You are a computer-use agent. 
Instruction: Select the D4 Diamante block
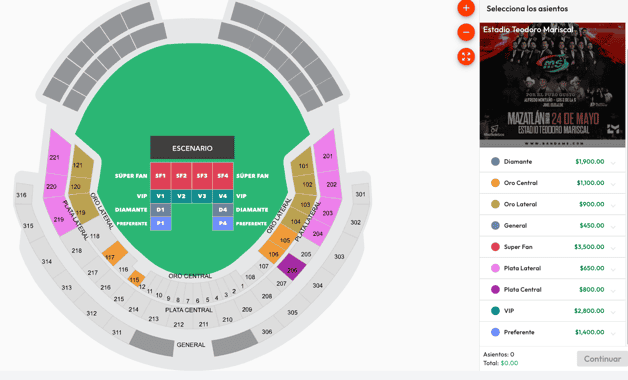pyautogui.click(x=223, y=210)
